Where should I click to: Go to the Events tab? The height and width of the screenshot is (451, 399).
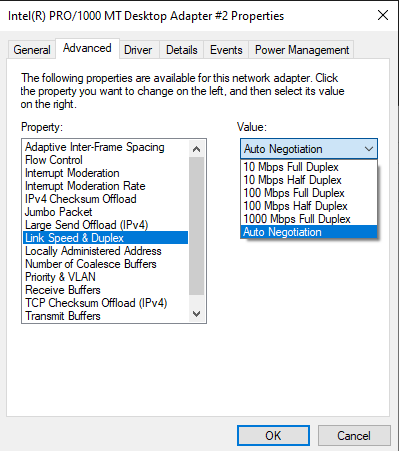[x=226, y=50]
